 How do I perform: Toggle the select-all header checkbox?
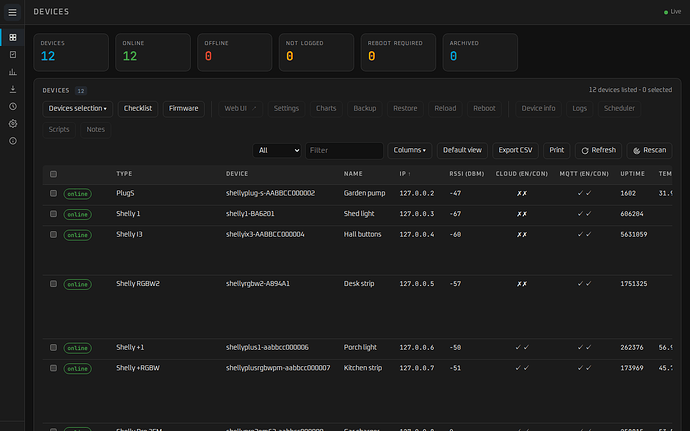53,174
